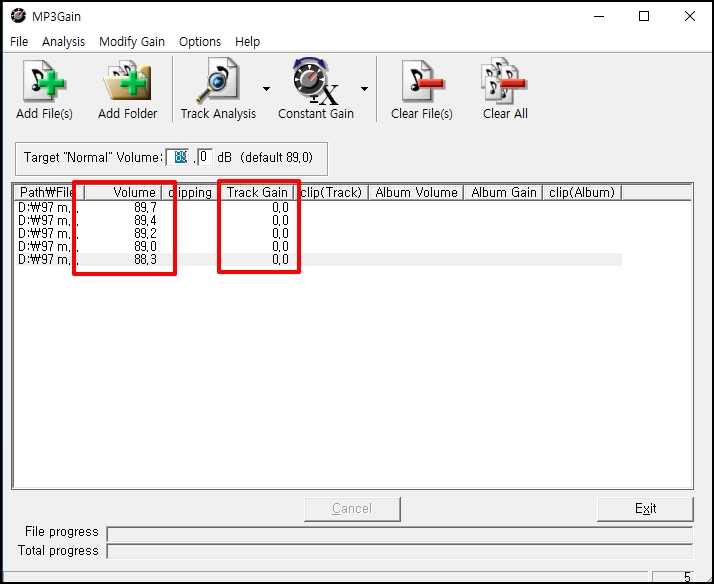Click the Exit button
The image size is (714, 584).
pos(645,508)
